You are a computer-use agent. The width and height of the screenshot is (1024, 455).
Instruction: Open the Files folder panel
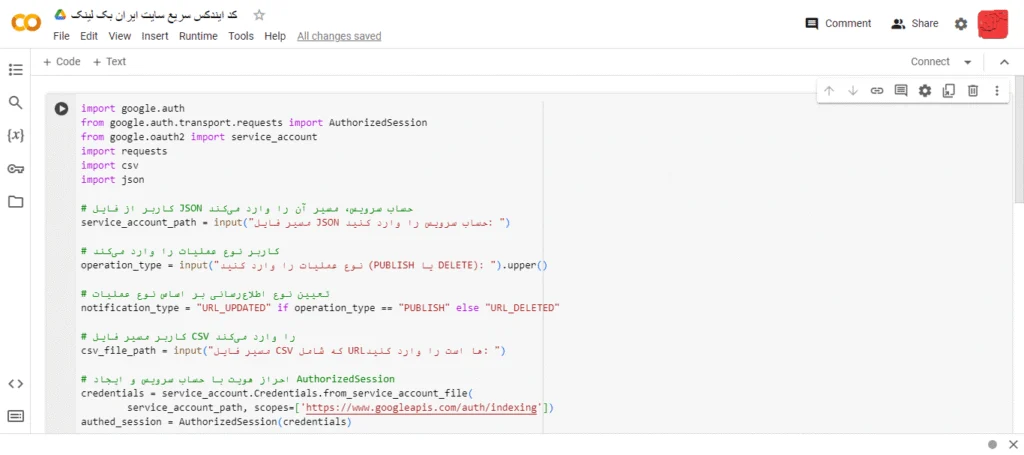tap(16, 202)
